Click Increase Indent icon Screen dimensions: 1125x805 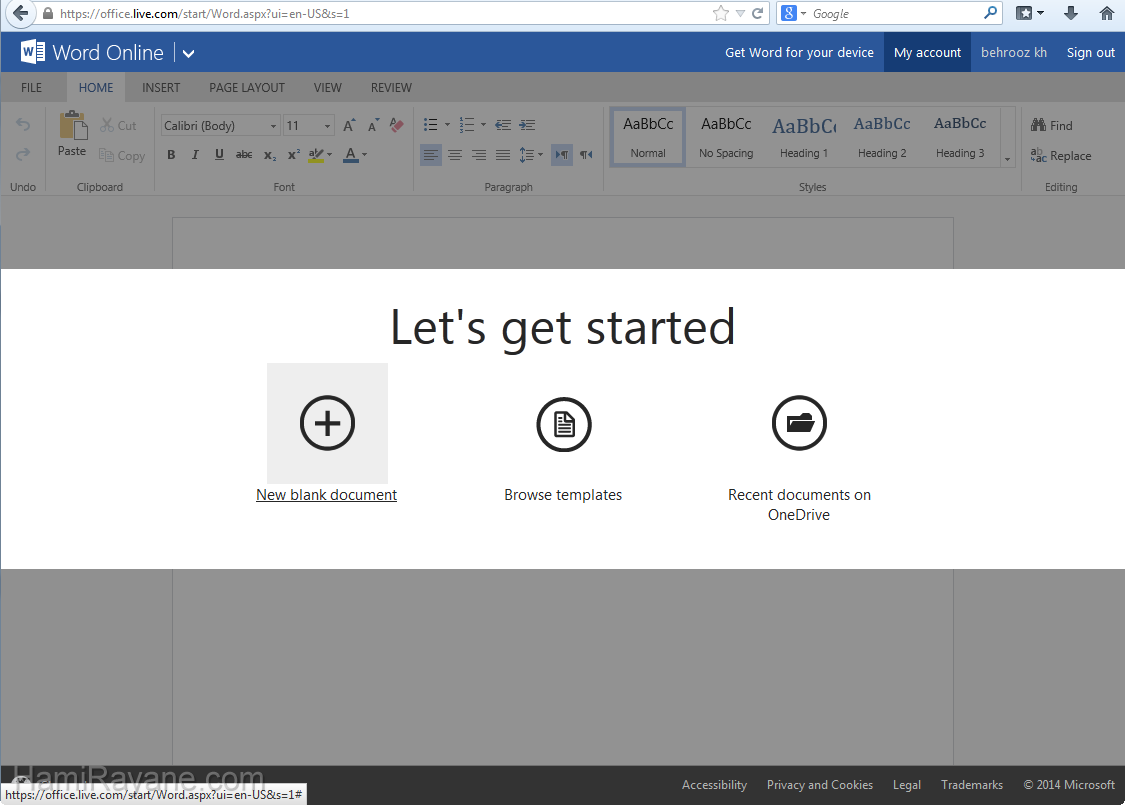527,125
